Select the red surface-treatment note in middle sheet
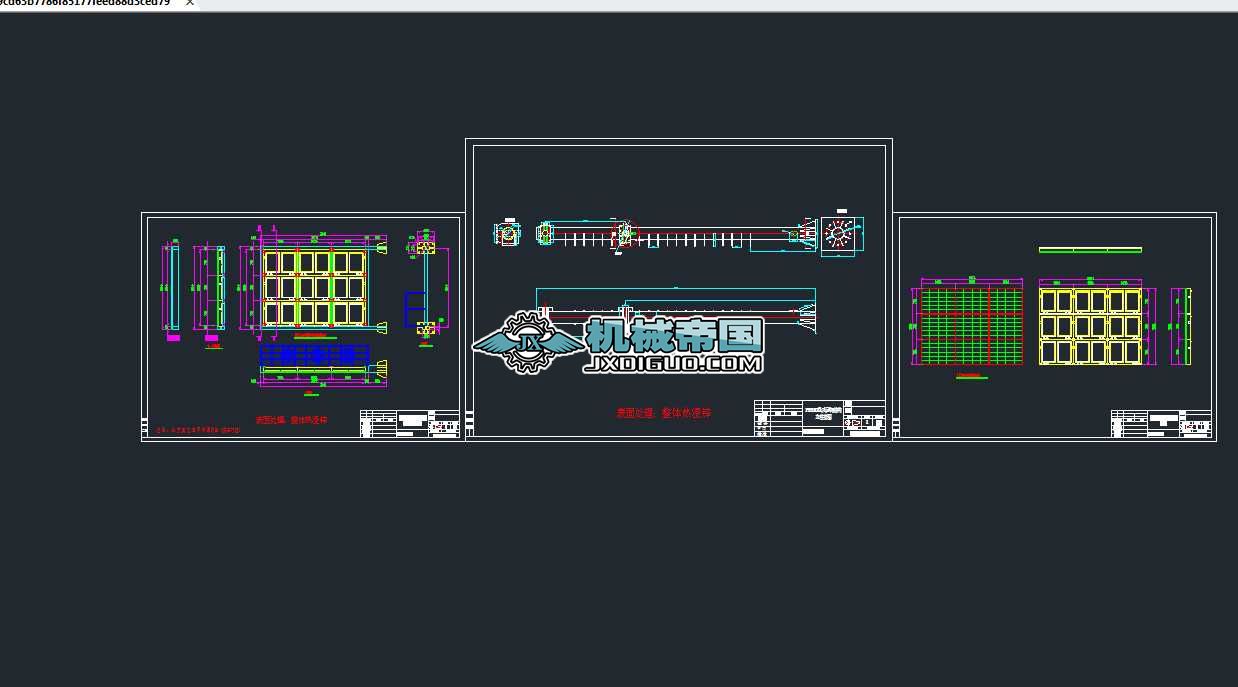Screen dimensions: 1238x687 (664, 412)
